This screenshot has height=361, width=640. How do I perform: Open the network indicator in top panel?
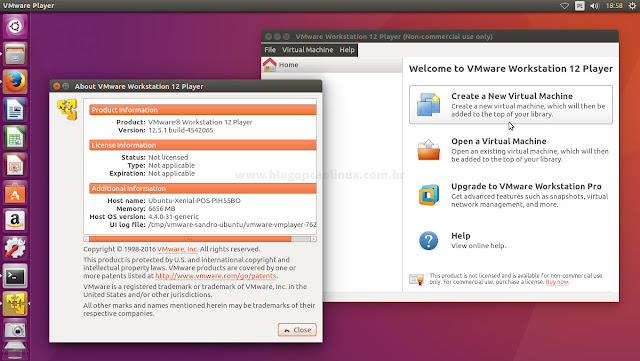point(564,6)
